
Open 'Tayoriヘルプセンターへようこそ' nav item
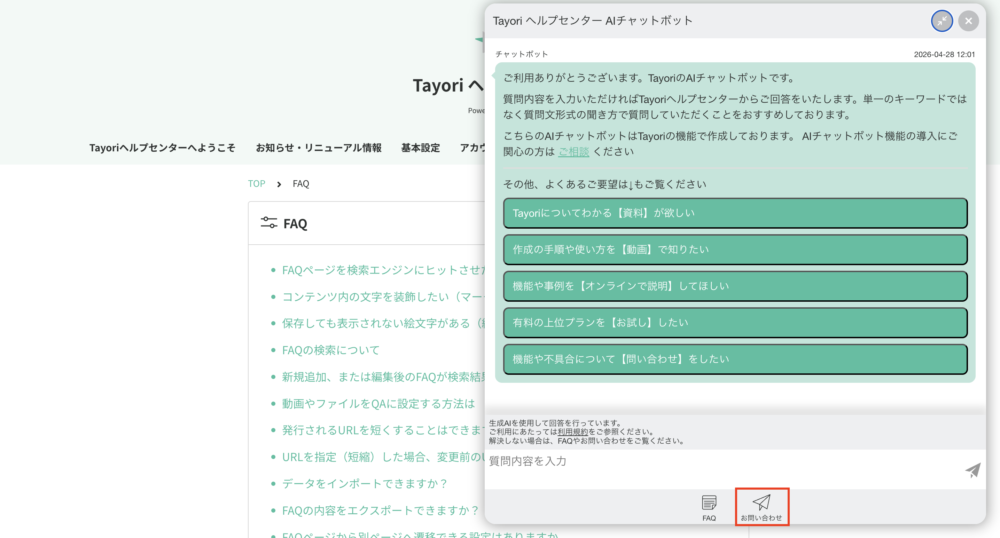coord(162,148)
